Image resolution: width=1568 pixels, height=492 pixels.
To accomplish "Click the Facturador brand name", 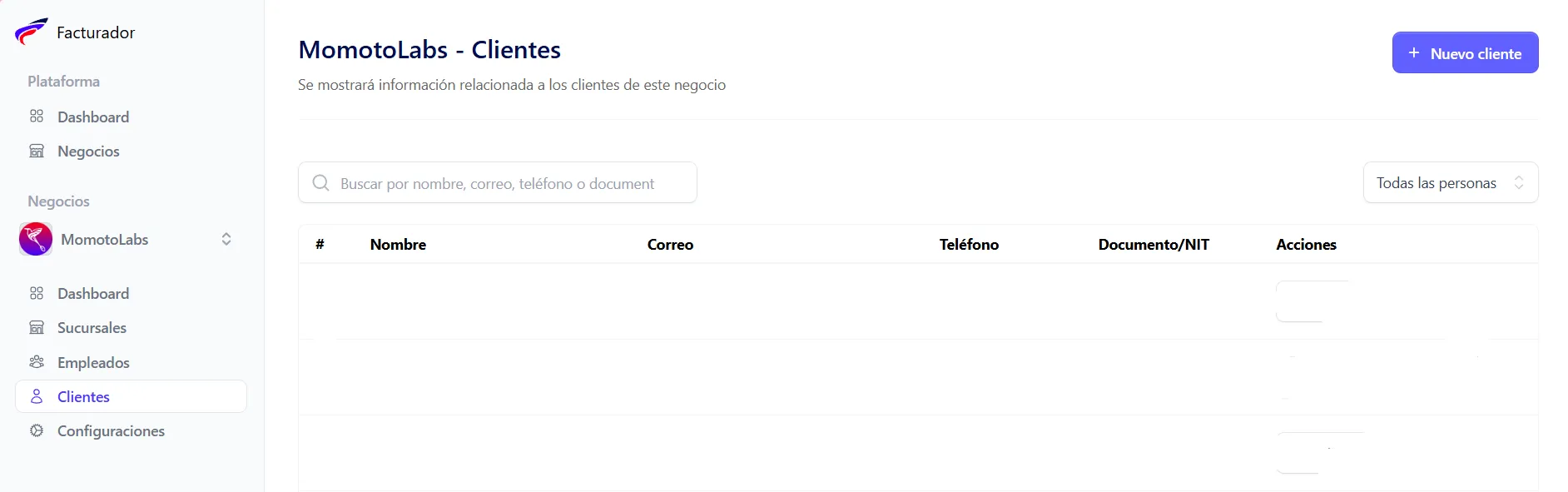I will click(x=96, y=32).
